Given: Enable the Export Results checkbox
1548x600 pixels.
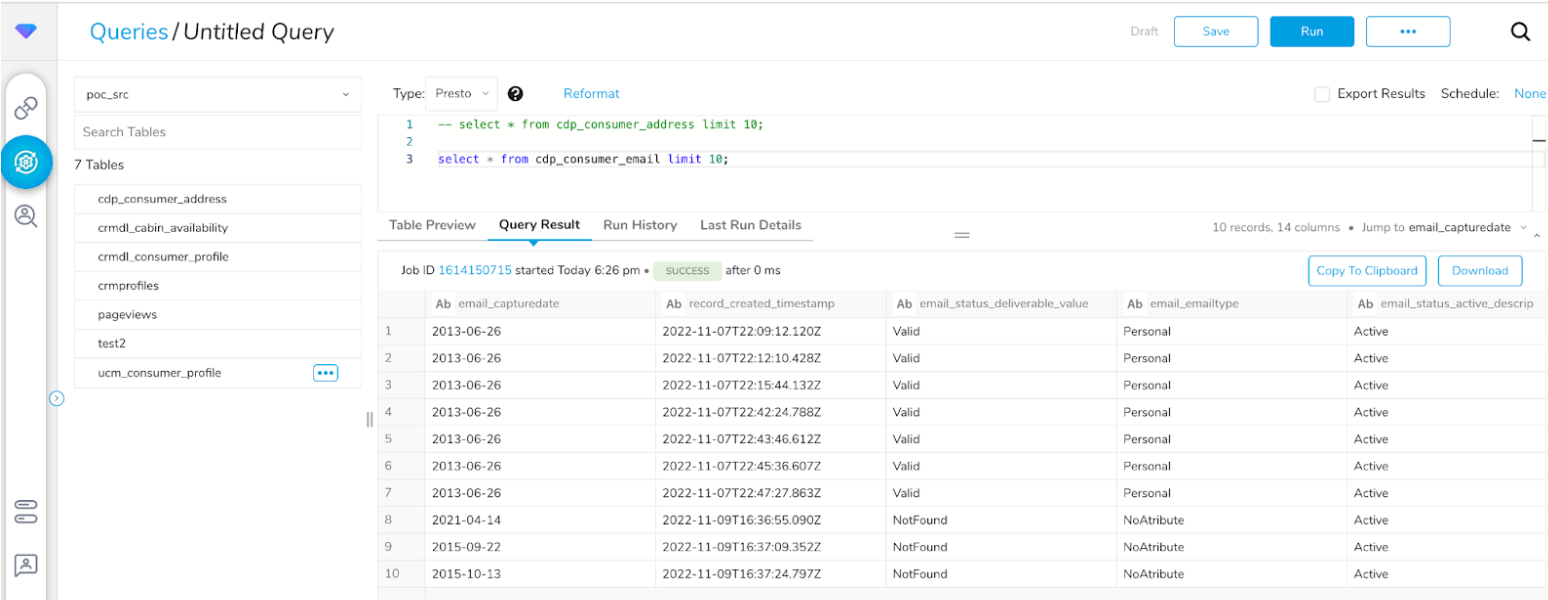Looking at the screenshot, I should [1322, 94].
